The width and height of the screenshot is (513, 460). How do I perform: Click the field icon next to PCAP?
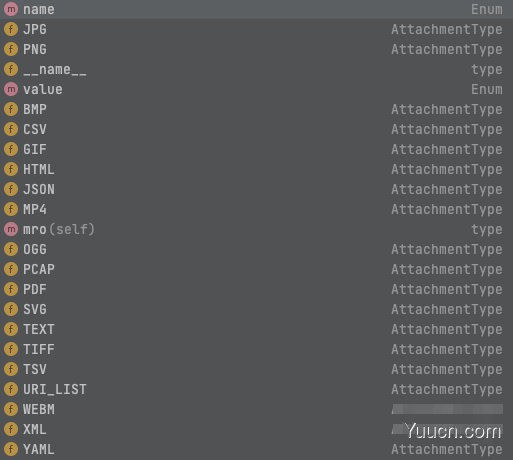pos(11,269)
